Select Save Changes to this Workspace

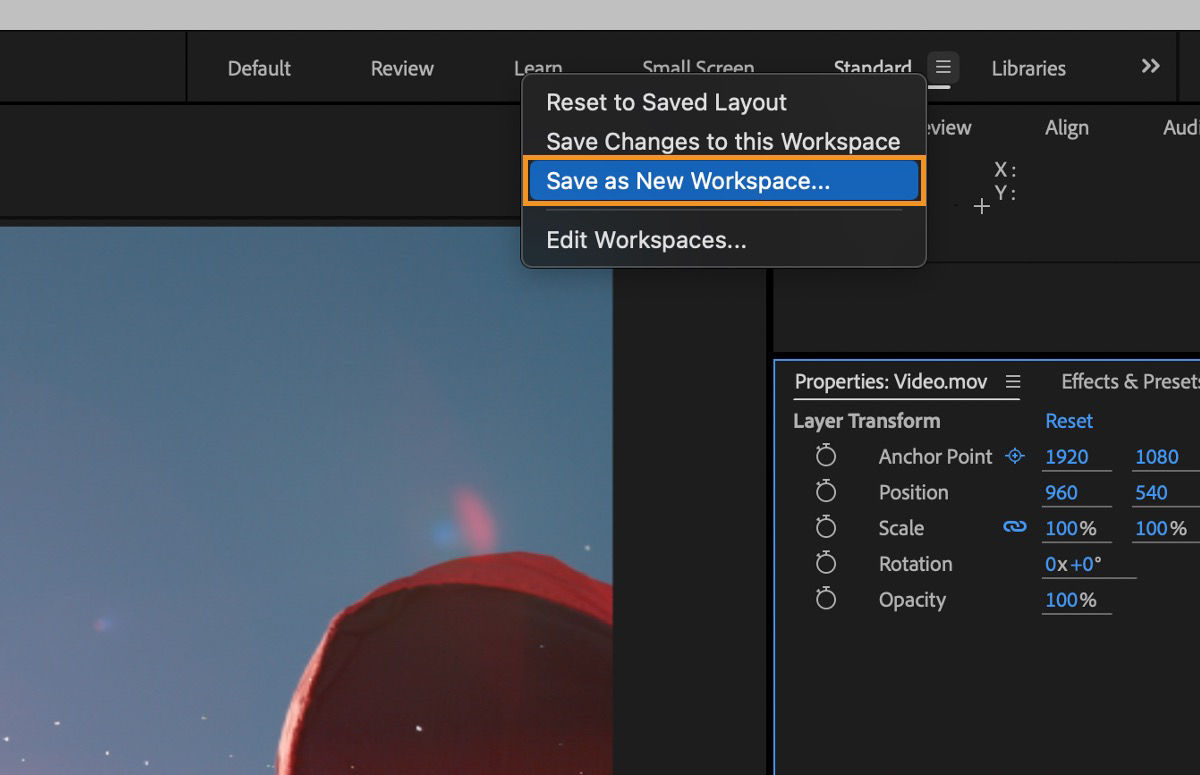pyautogui.click(x=722, y=141)
